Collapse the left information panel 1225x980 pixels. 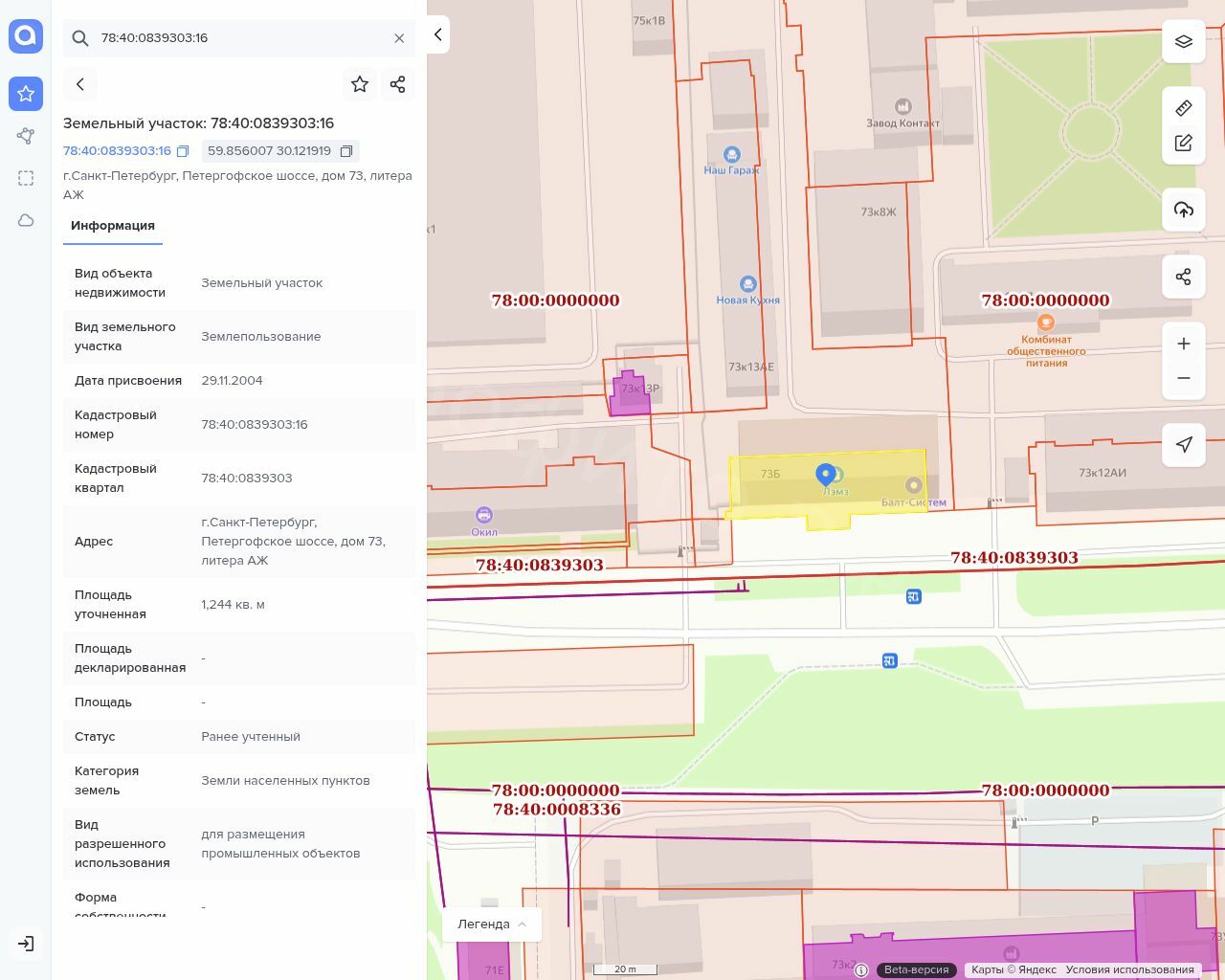[438, 34]
